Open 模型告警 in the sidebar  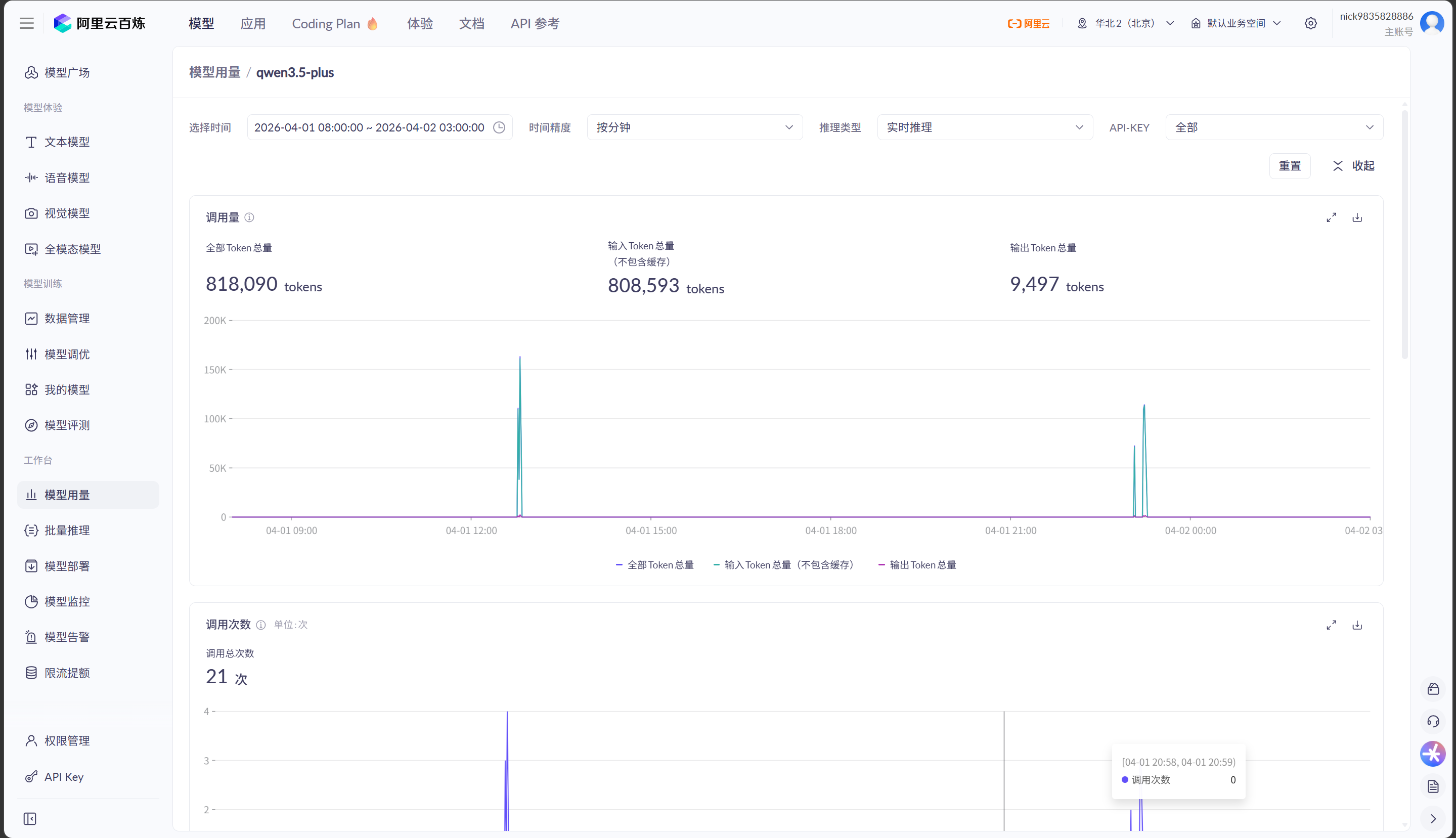[88, 637]
